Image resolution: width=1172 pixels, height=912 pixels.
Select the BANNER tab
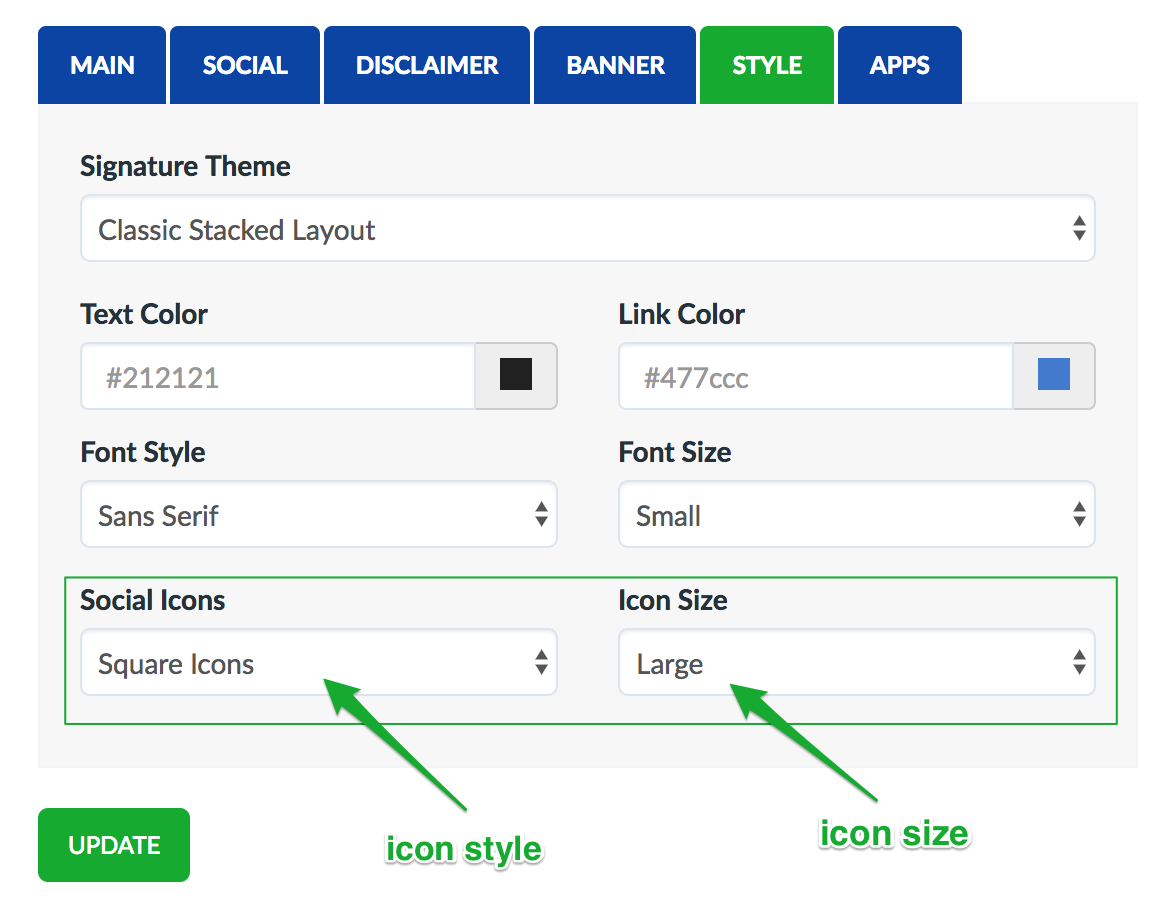615,66
